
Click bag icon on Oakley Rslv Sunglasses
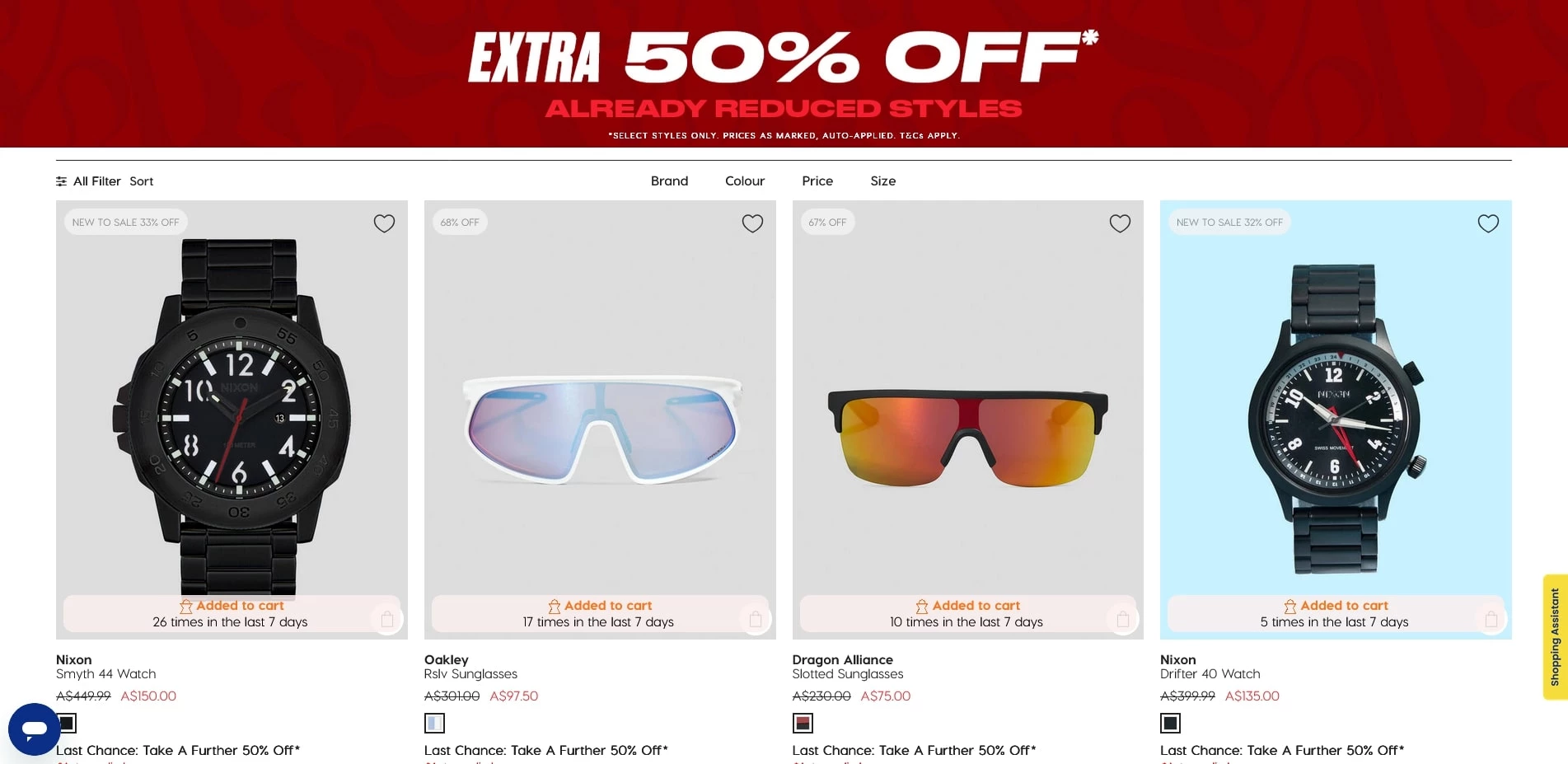(x=756, y=619)
